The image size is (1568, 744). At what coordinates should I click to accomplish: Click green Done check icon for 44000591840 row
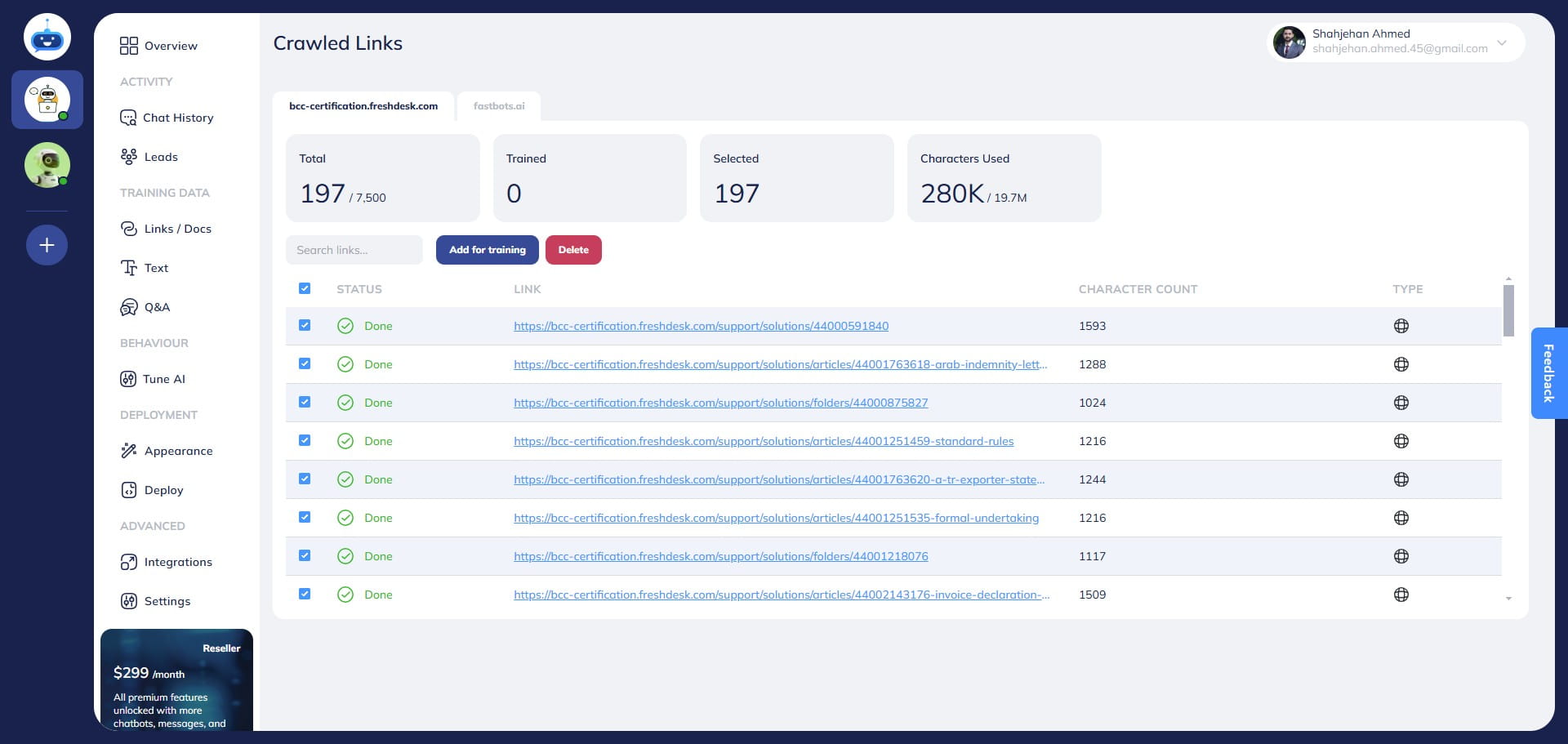[345, 326]
